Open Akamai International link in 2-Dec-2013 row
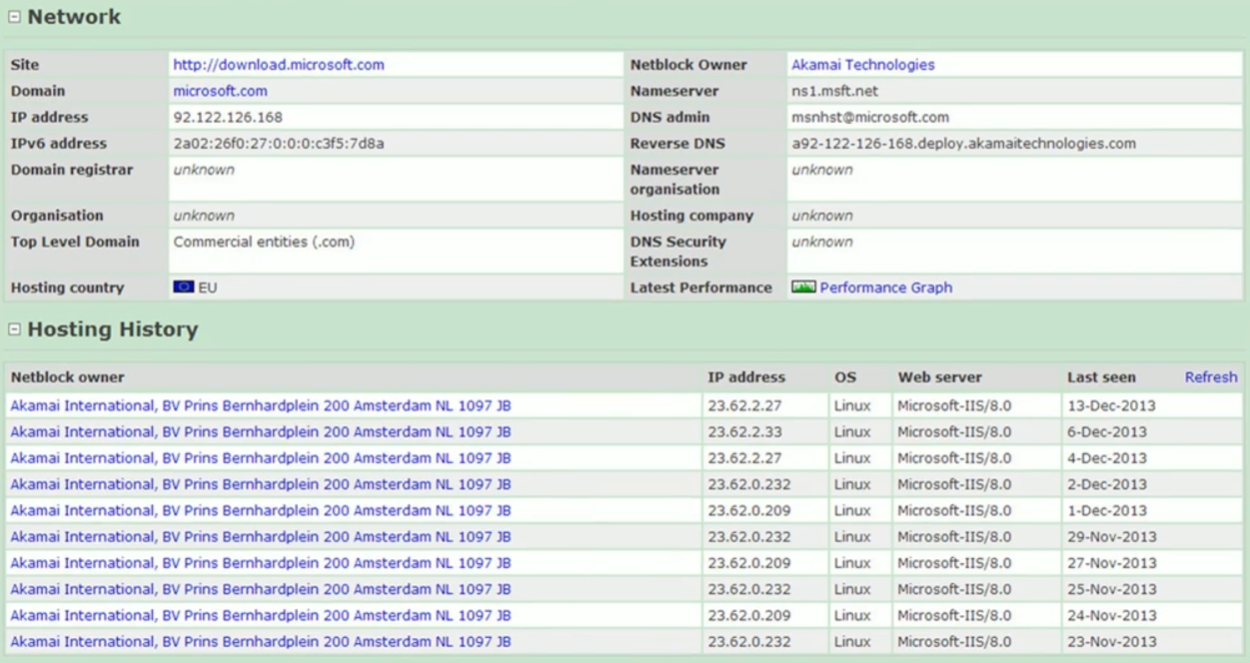 coord(261,484)
